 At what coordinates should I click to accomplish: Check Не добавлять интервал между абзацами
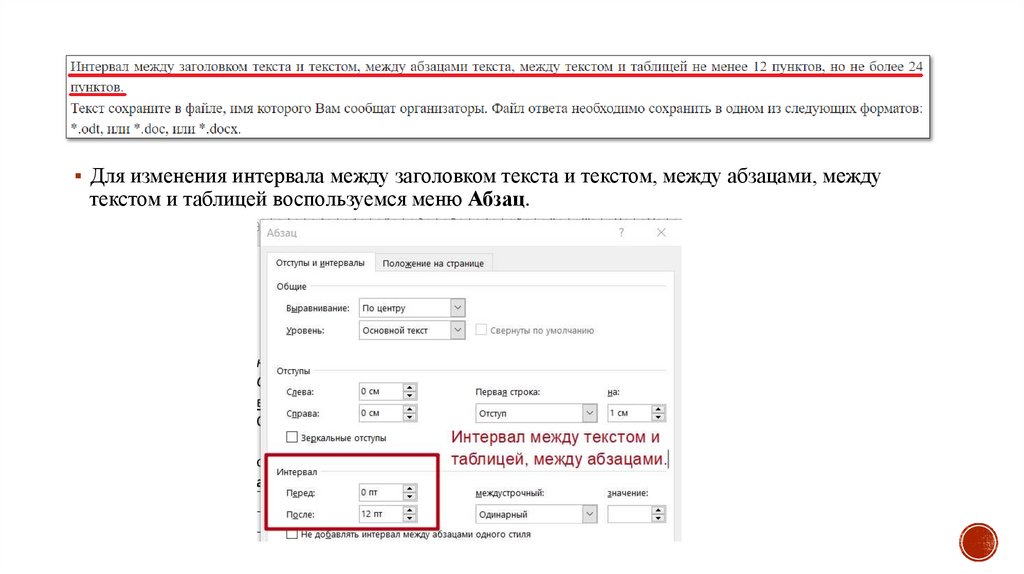pyautogui.click(x=292, y=534)
